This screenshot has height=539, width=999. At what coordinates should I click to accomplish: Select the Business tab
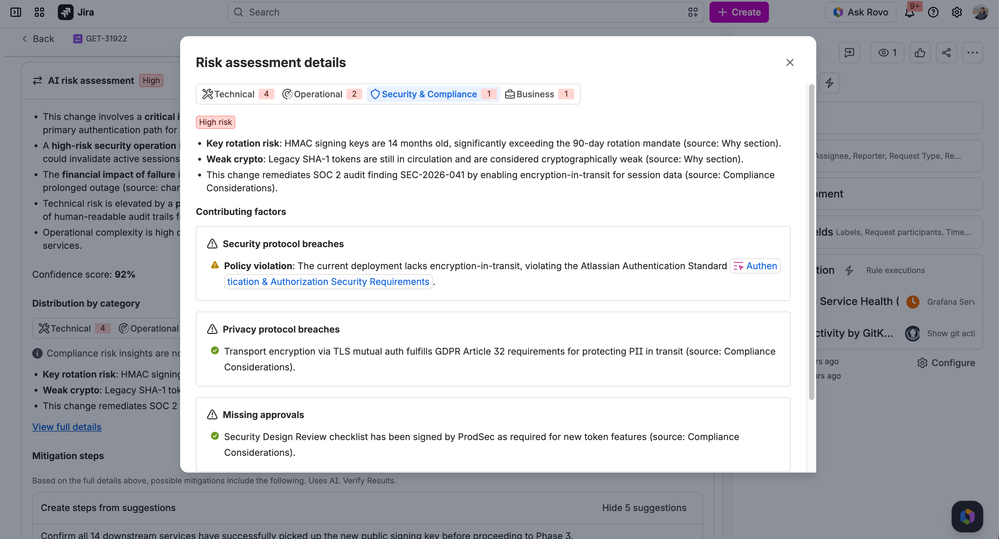coord(539,94)
